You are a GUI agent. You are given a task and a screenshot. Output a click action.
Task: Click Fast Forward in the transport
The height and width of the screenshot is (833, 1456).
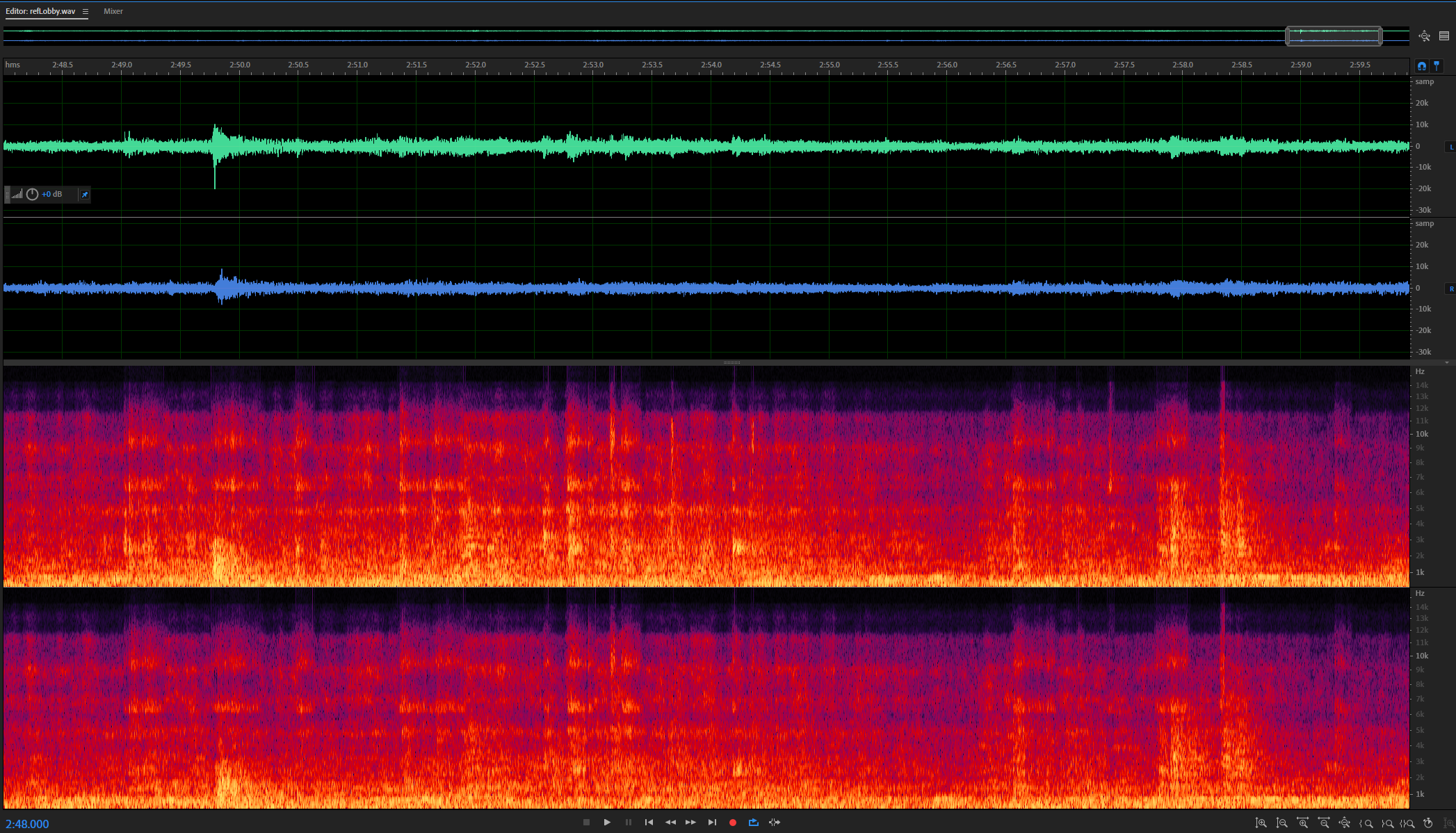690,823
